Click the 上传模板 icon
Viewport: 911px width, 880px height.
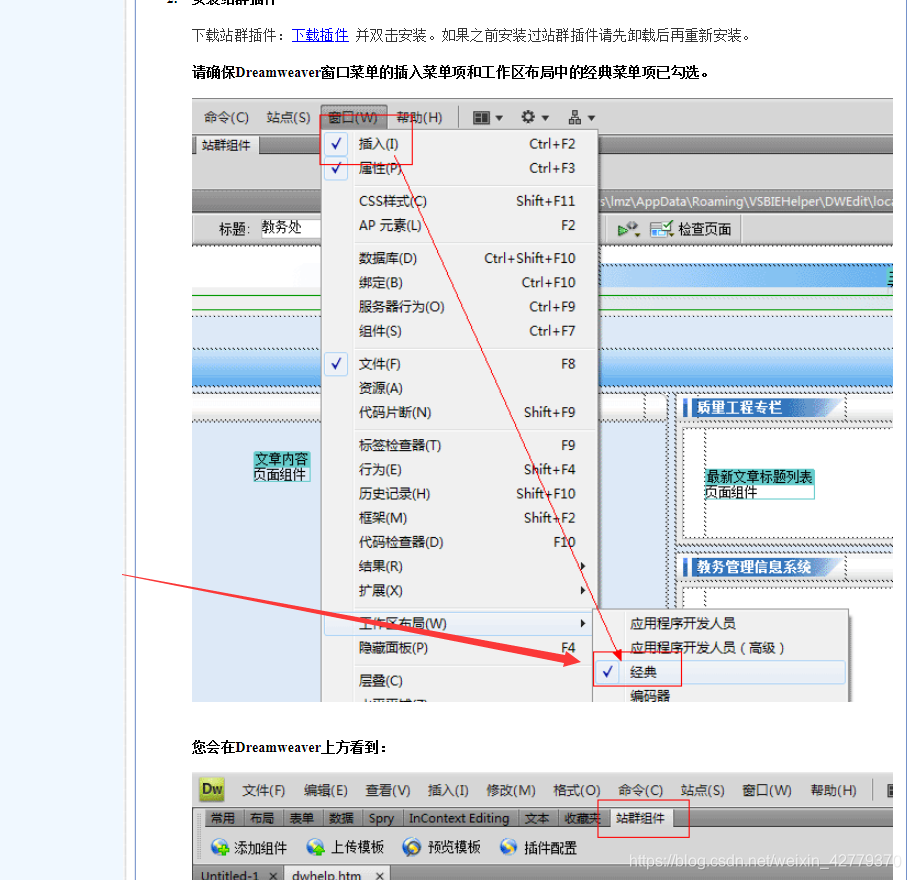pos(315,847)
